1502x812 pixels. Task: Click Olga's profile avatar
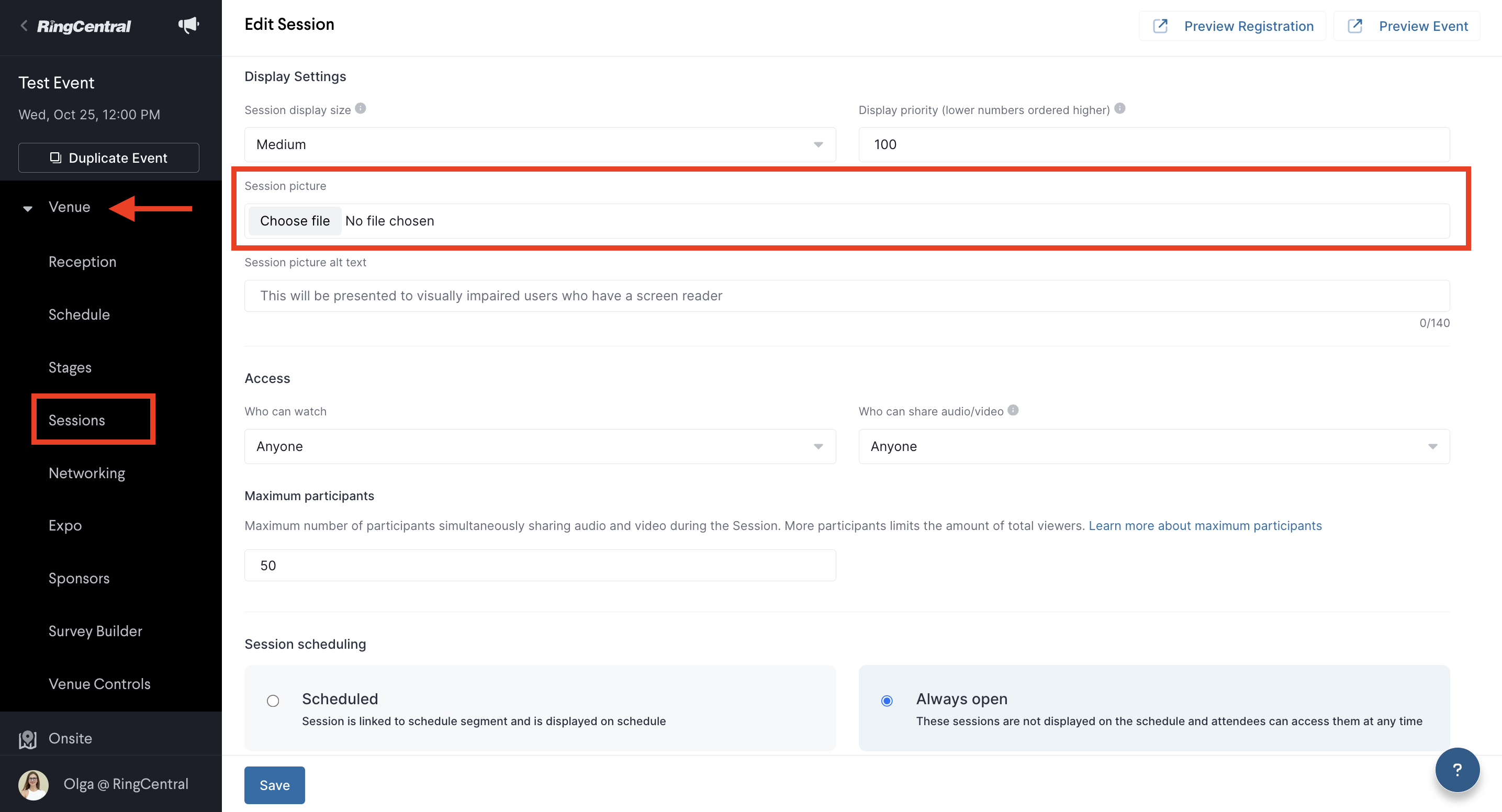tap(34, 785)
